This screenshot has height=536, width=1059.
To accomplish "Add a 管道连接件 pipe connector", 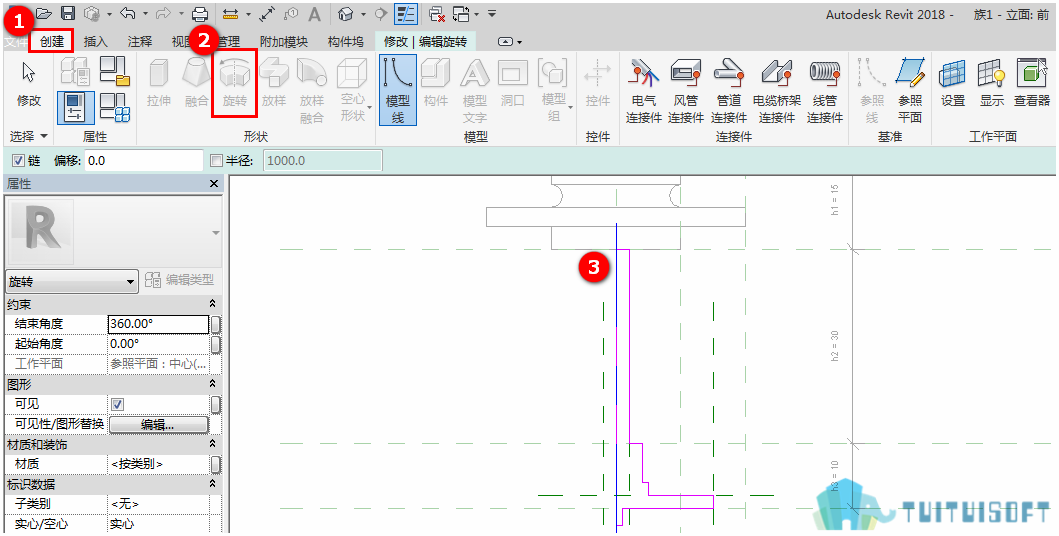I will coord(729,91).
